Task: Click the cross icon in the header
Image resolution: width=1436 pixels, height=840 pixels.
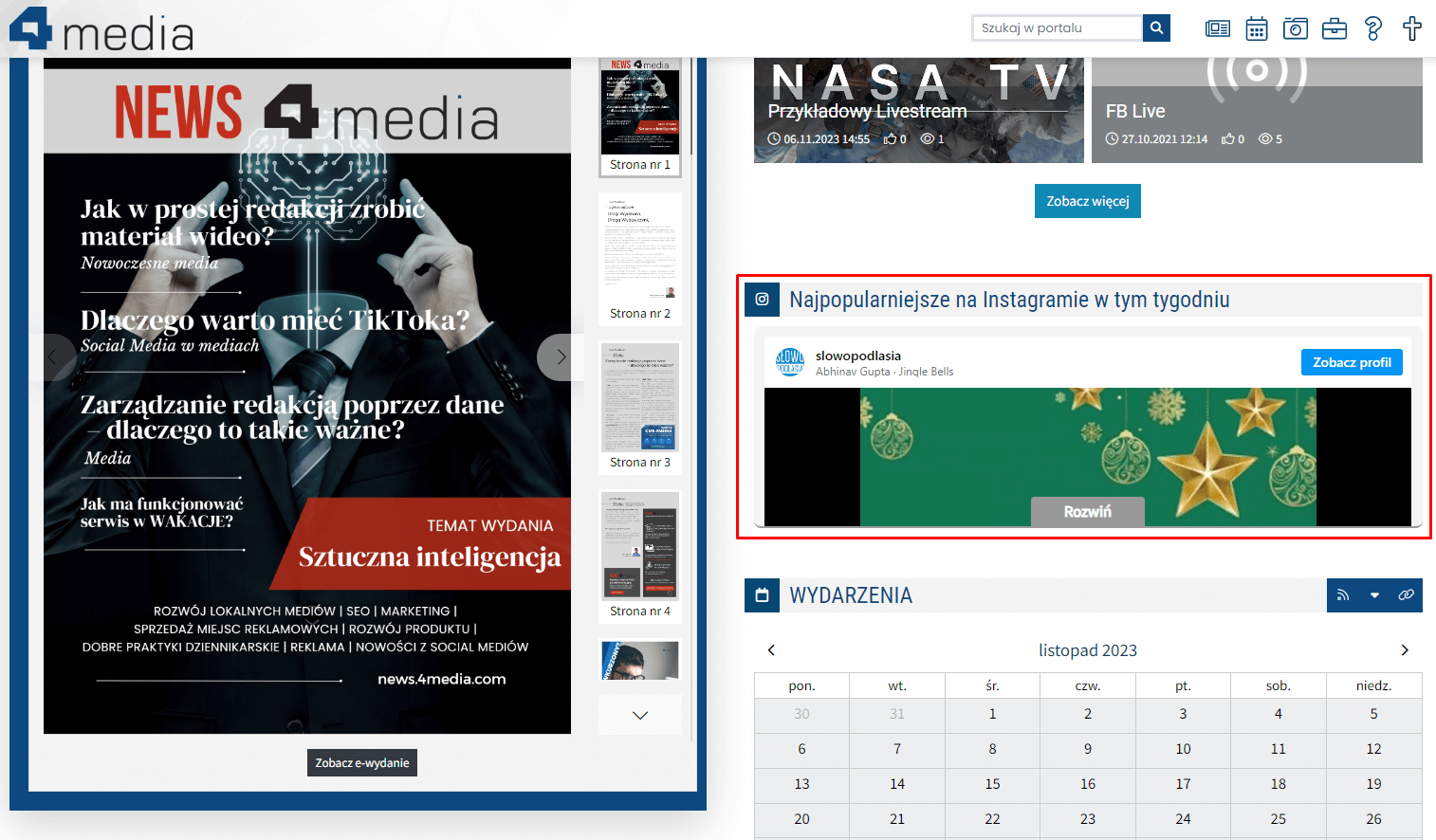Action: [1412, 28]
